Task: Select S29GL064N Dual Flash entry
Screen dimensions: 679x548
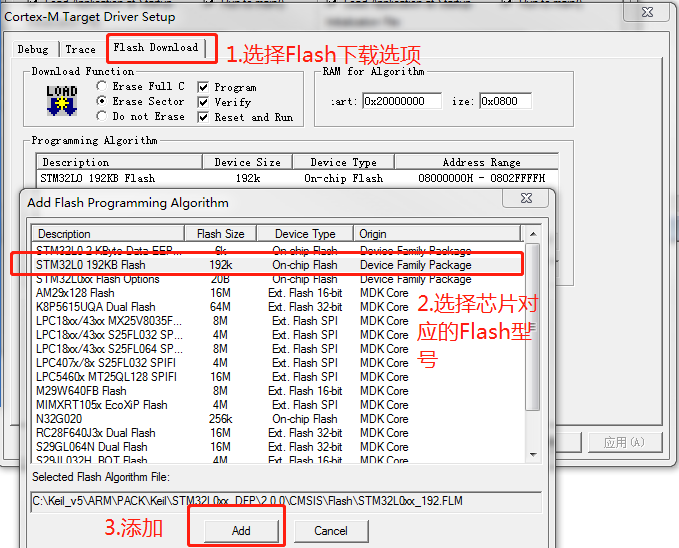Action: tap(277, 447)
